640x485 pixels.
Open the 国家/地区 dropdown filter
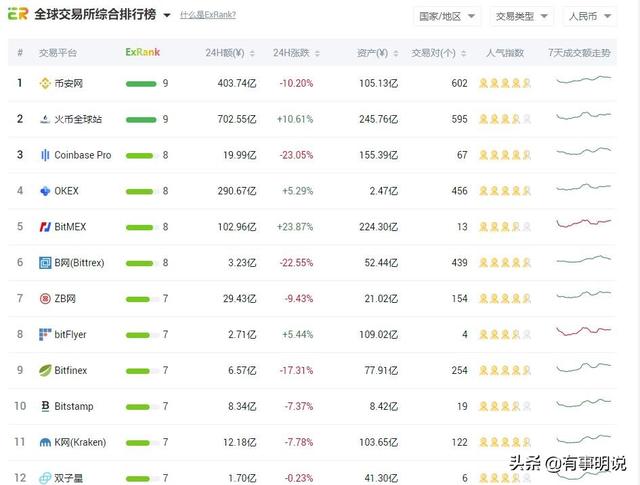tap(446, 17)
